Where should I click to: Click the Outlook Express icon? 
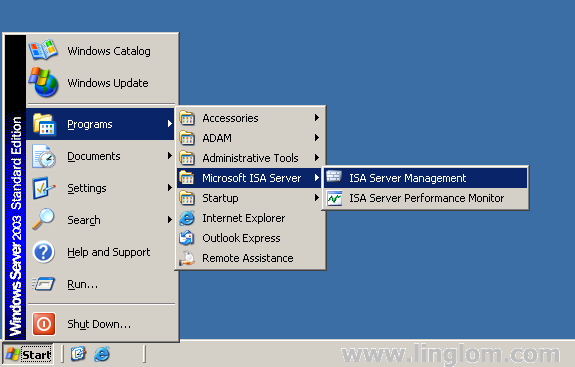pyautogui.click(x=187, y=238)
